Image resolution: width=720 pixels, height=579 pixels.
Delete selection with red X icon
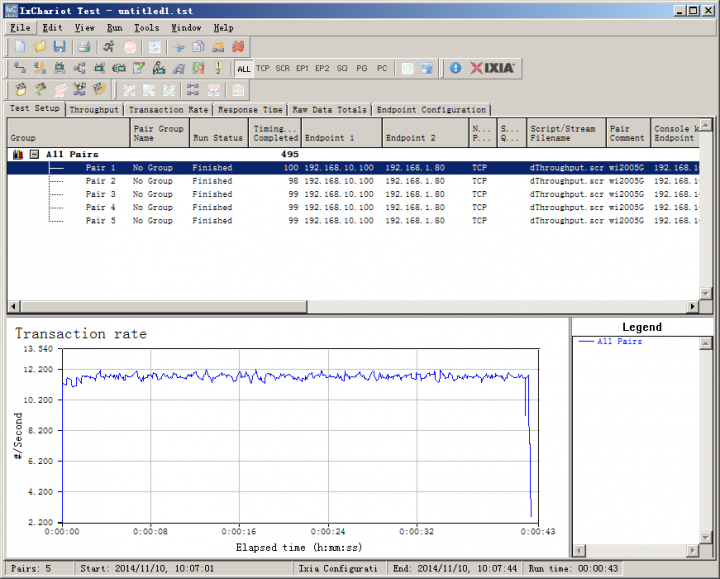(238, 46)
